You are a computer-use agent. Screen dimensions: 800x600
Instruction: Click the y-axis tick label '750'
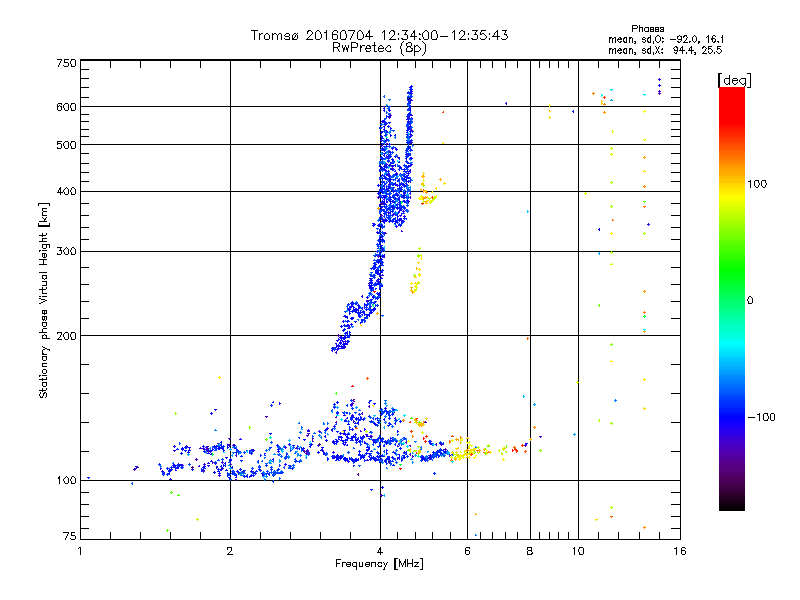coord(66,63)
